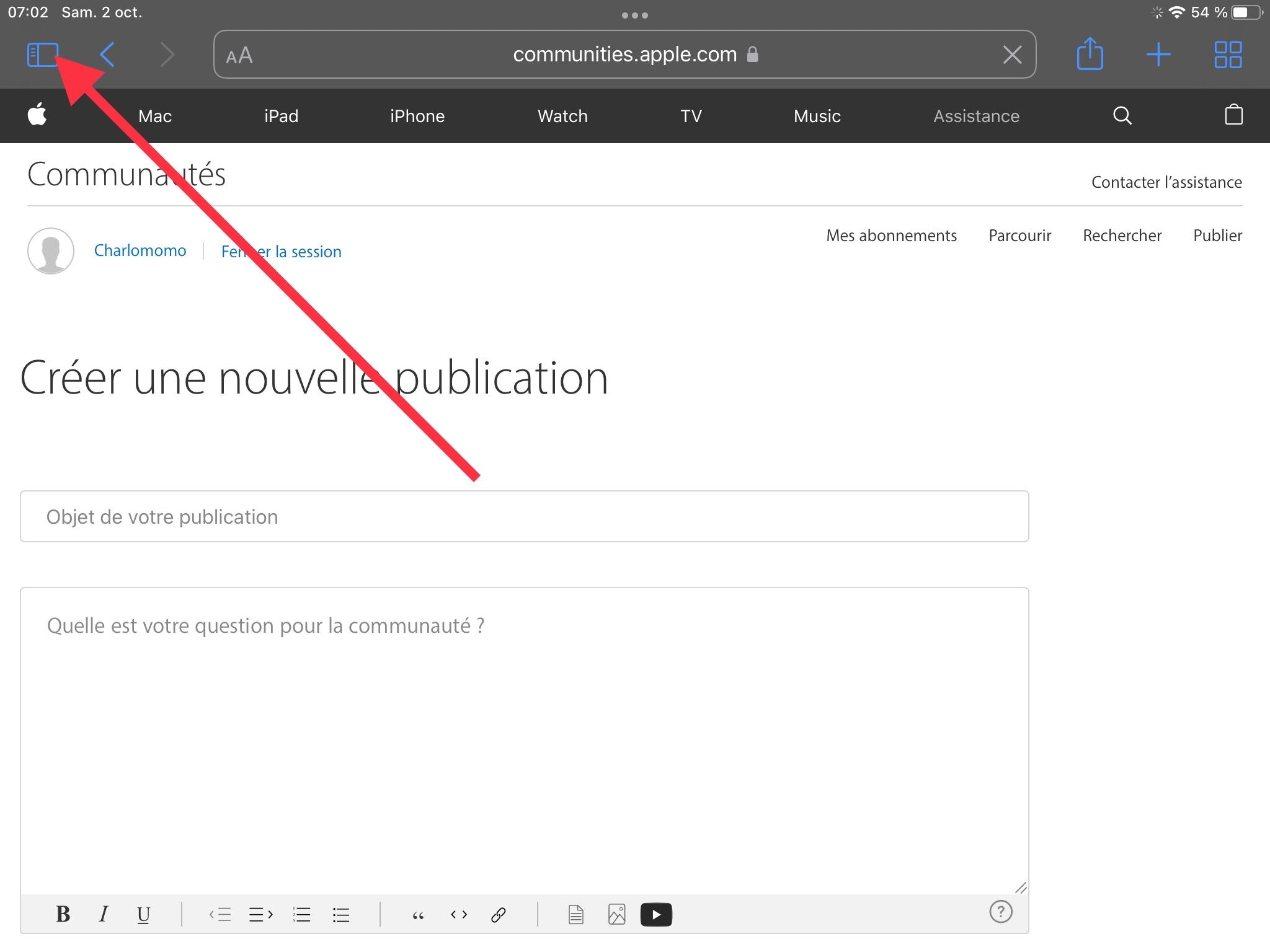The width and height of the screenshot is (1270, 952).
Task: Clear the address bar with X
Action: coord(1012,55)
